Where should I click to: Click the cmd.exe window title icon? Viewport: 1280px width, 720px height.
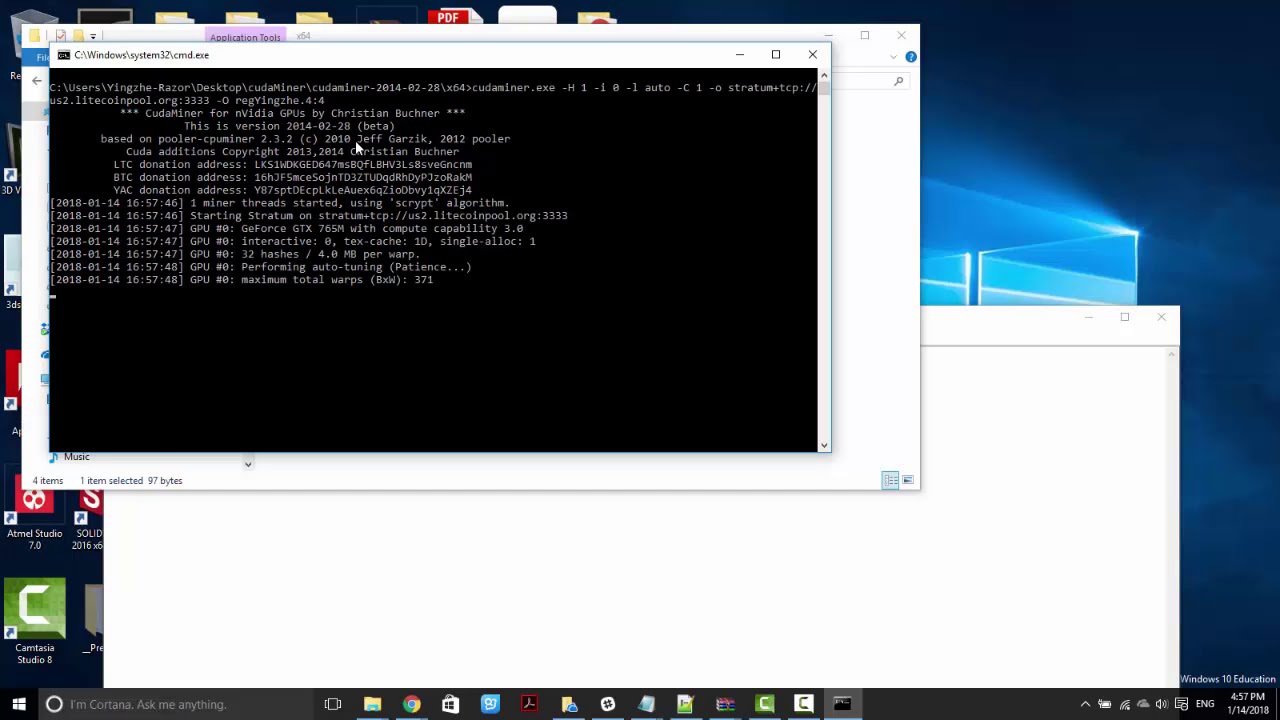point(64,55)
